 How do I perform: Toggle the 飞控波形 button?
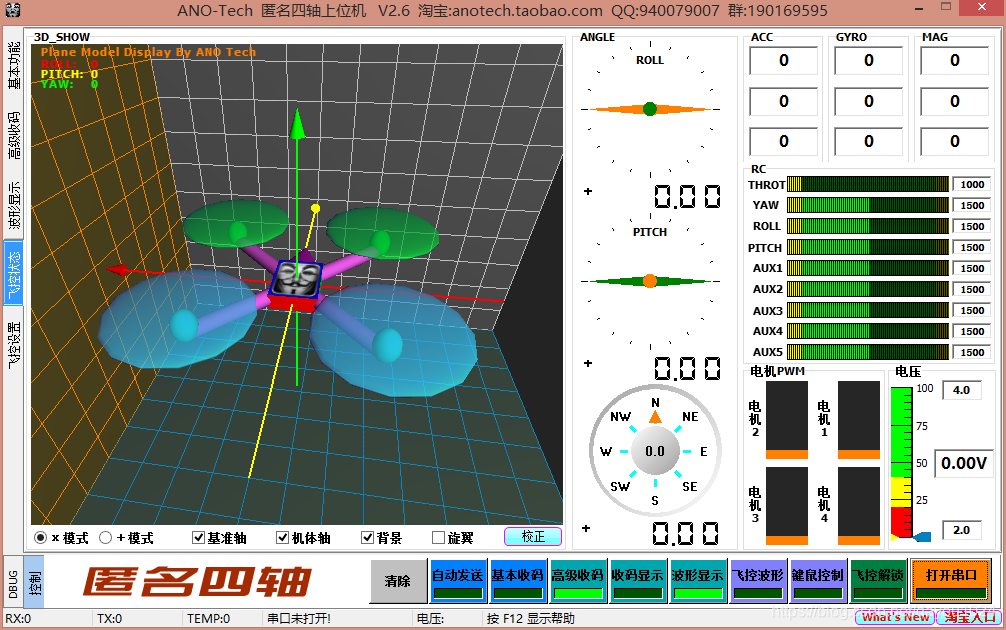758,581
